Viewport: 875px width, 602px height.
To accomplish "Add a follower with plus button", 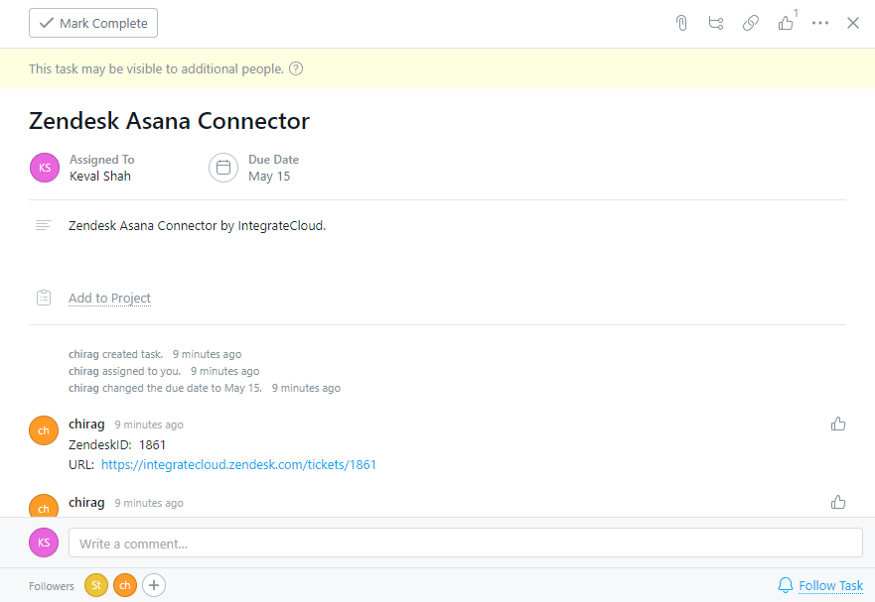I will pyautogui.click(x=154, y=585).
